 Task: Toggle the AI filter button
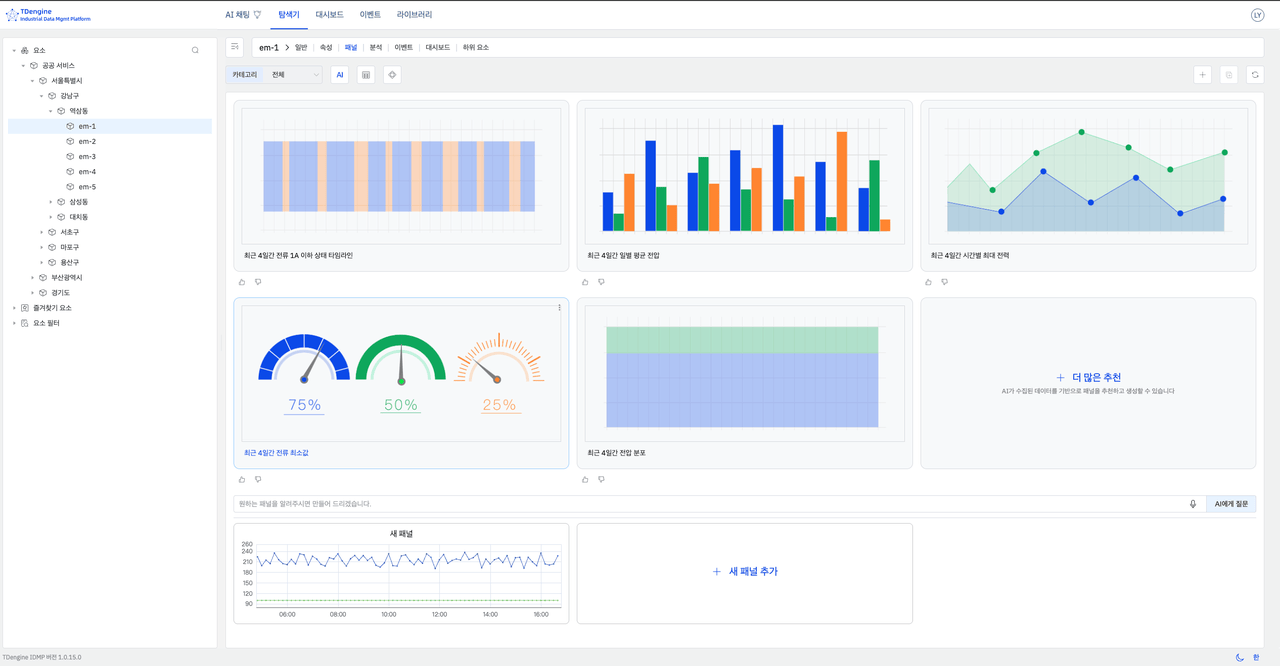340,75
